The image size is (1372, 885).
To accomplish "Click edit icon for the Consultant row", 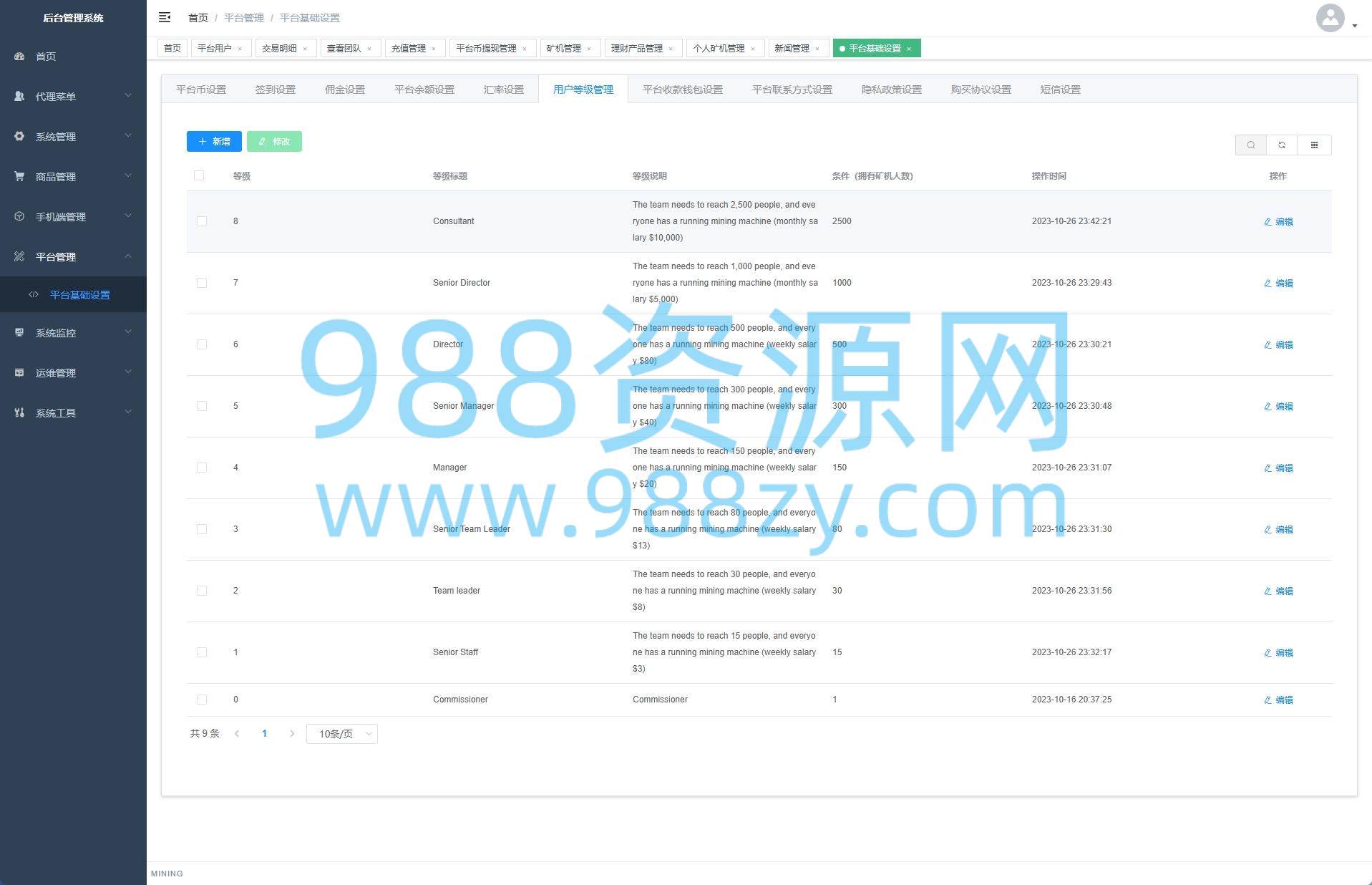I will pyautogui.click(x=1268, y=222).
